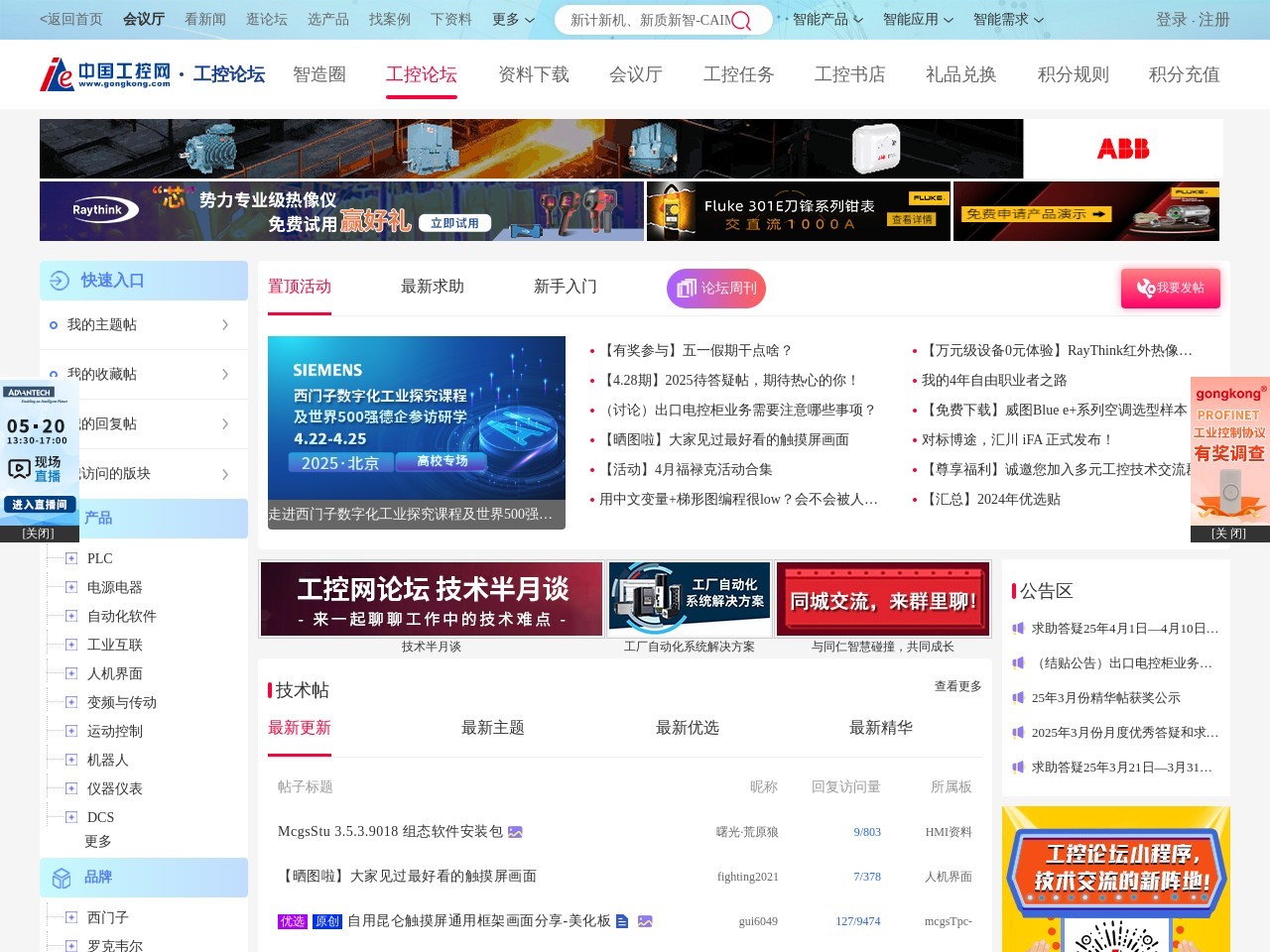Click the 品牌 cube icon
The width and height of the screenshot is (1270, 952).
click(62, 878)
